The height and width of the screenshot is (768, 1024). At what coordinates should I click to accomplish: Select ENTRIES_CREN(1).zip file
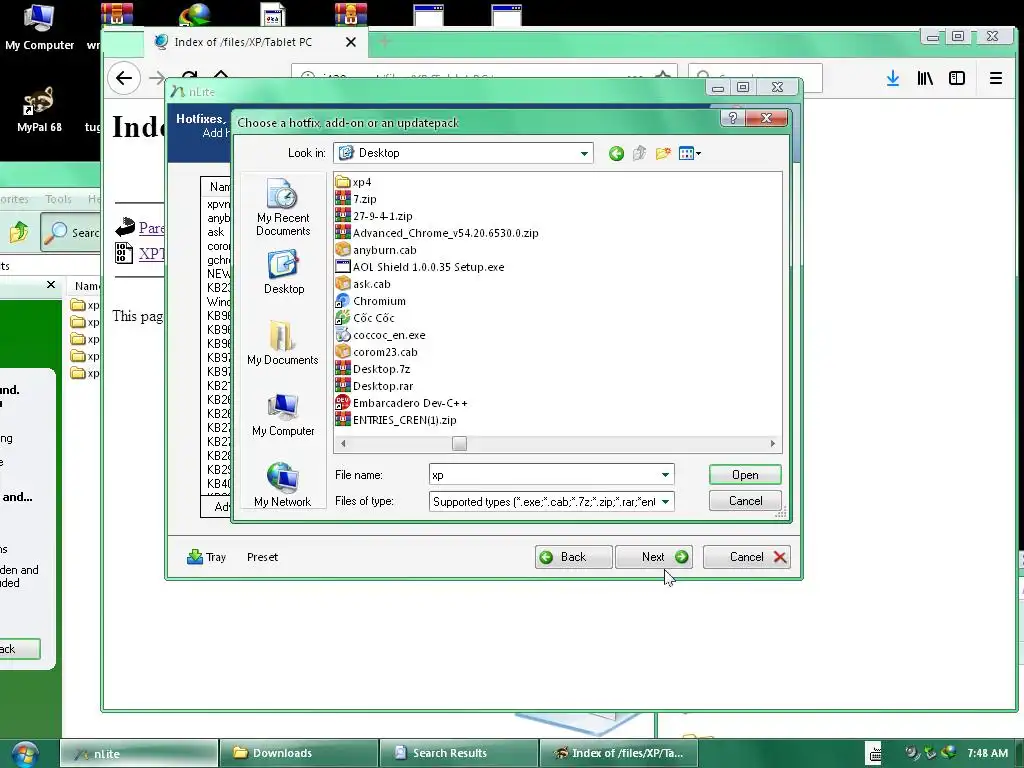[x=396, y=420]
